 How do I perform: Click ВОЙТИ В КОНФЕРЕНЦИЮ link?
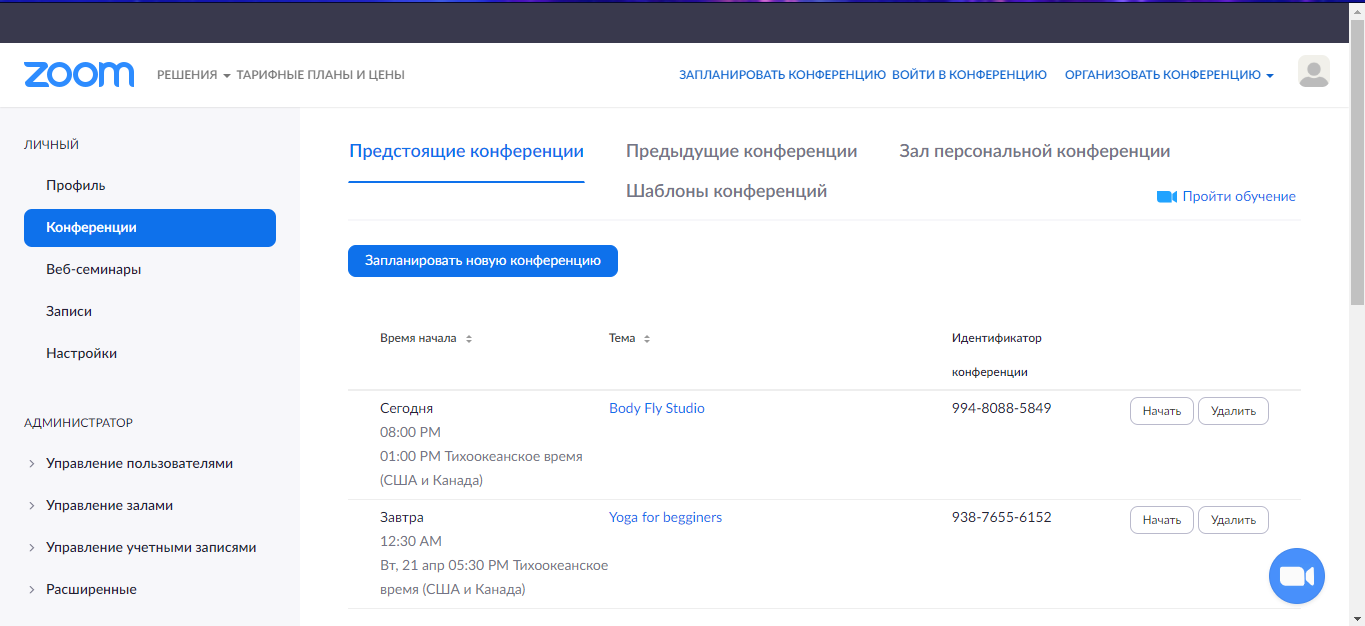[969, 75]
